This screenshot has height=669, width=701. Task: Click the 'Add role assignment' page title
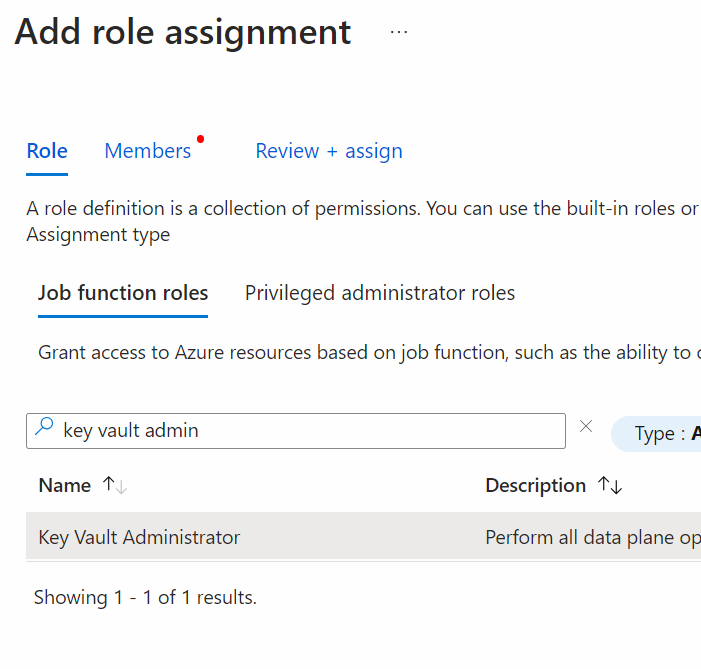183,32
